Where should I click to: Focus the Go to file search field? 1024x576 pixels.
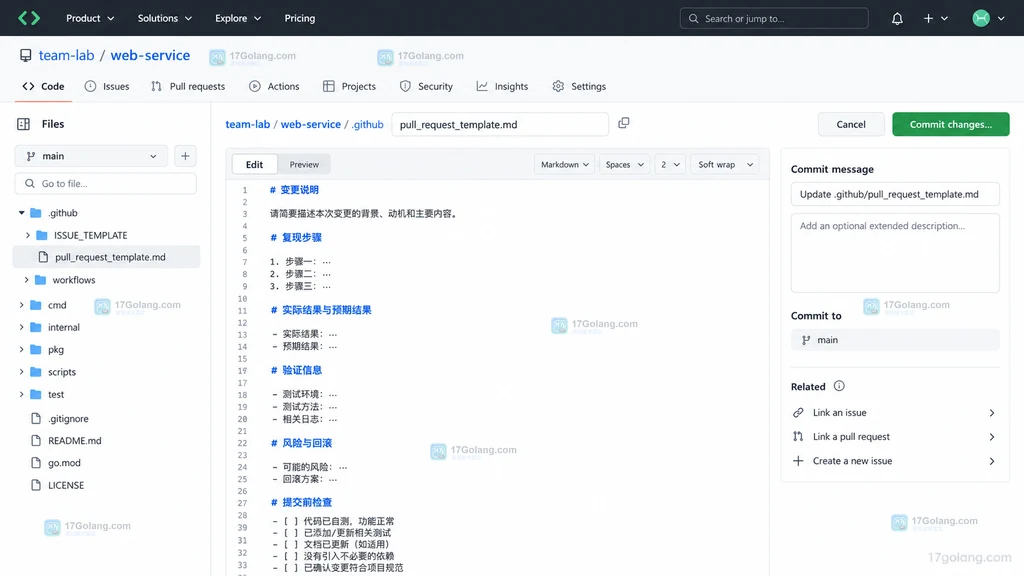coord(106,184)
